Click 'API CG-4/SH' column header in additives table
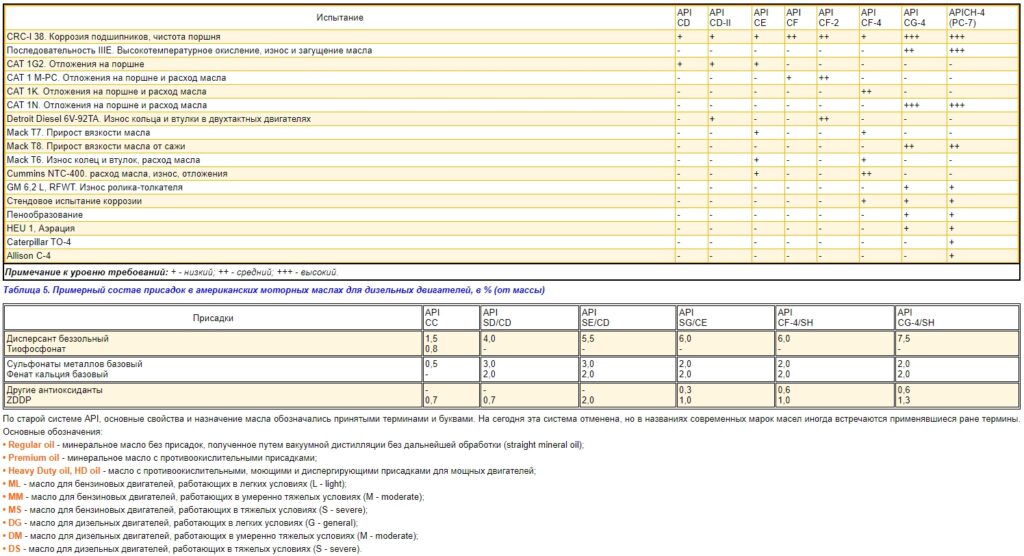Screen dimensions: 1024x556 (916, 316)
